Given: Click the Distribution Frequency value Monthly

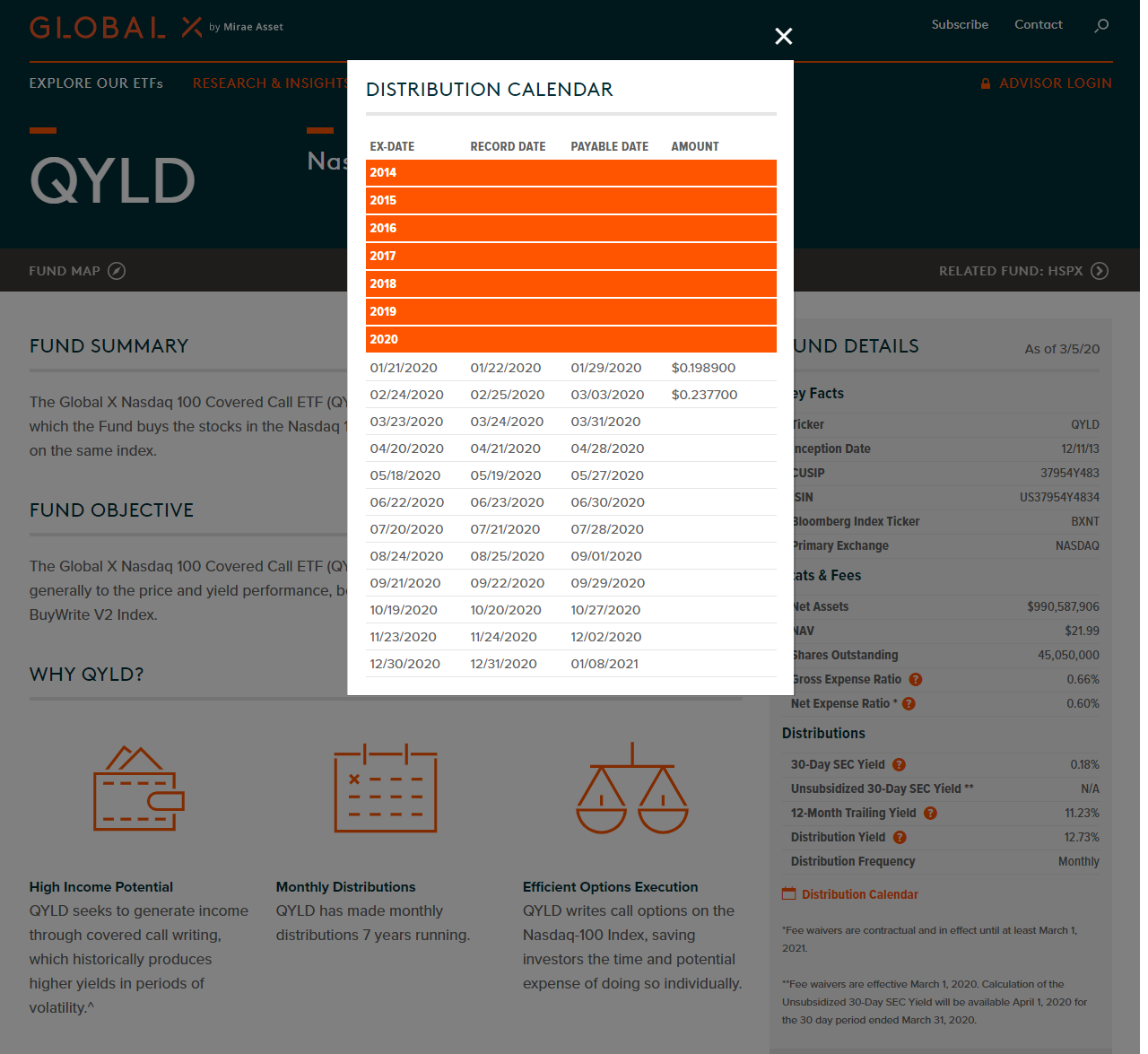Looking at the screenshot, I should 1079,862.
